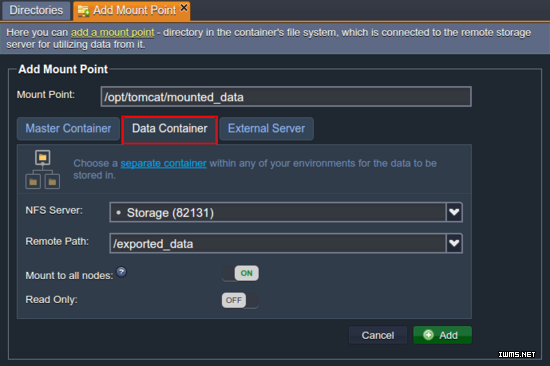This screenshot has width=550, height=366.
Task: Click the data container folder tree icon
Action: (43, 169)
